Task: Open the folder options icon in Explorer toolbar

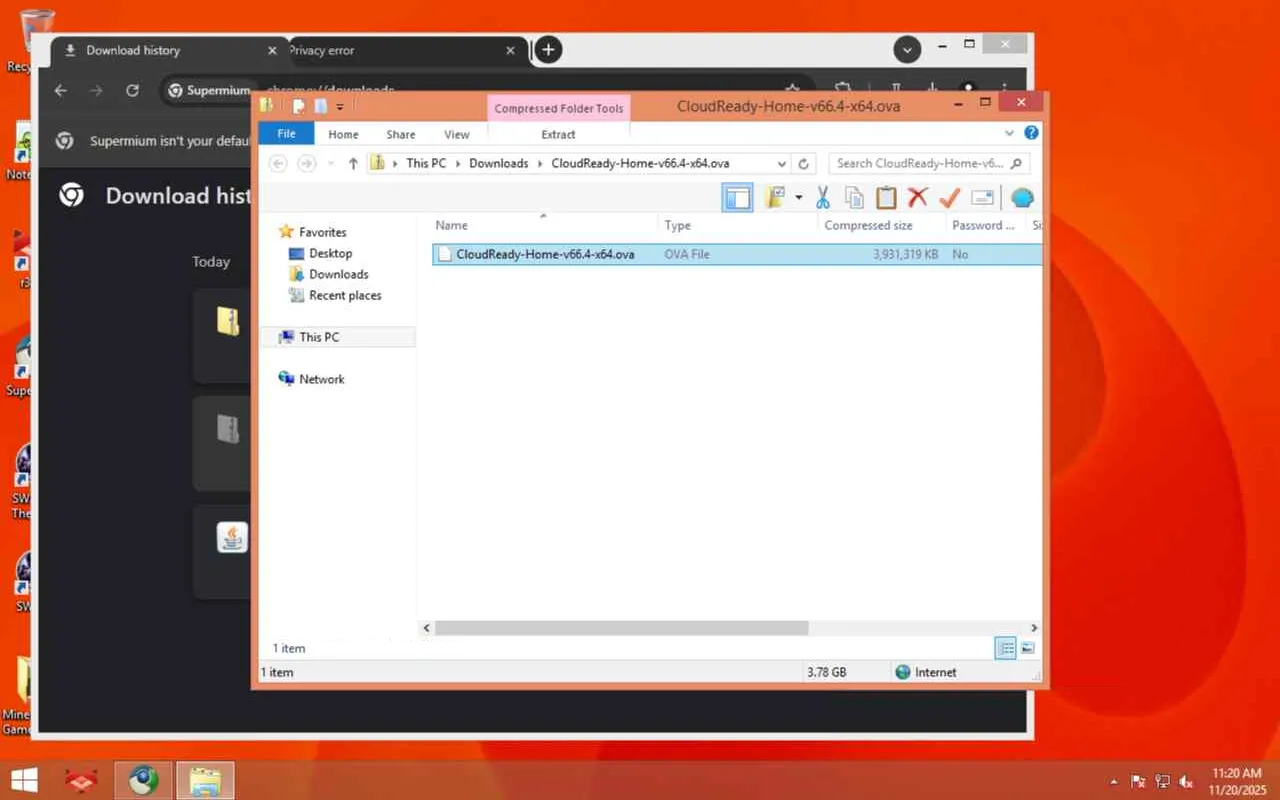Action: coord(775,198)
